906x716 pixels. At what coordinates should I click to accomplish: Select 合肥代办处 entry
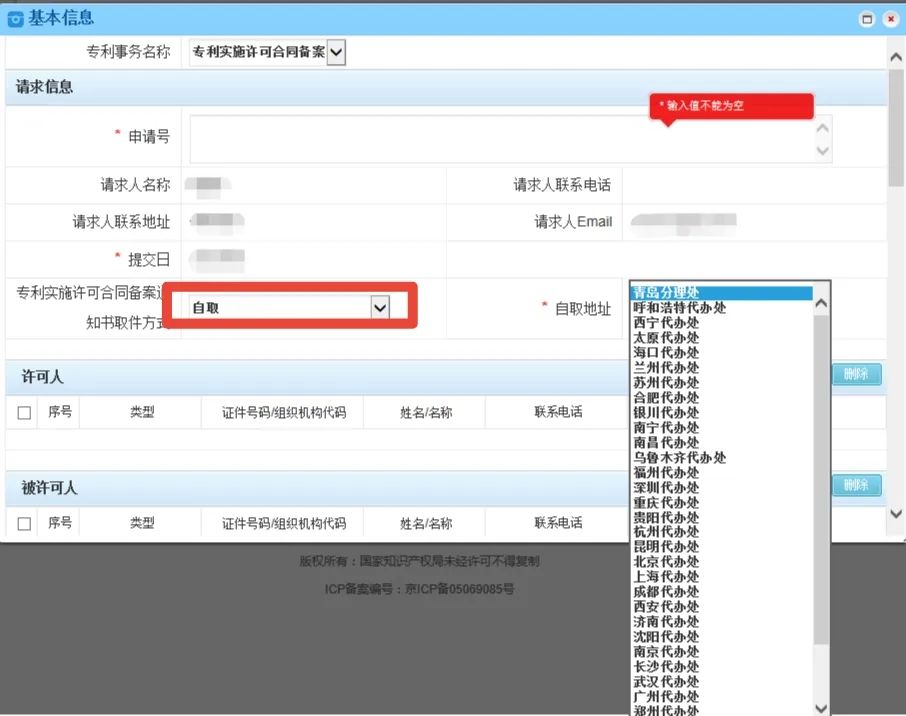[x=722, y=398]
